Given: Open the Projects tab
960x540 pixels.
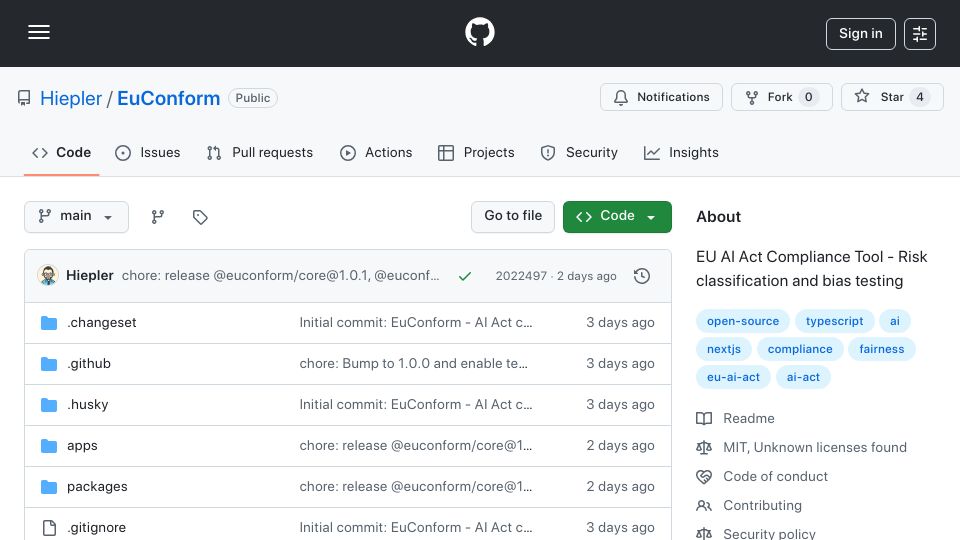Looking at the screenshot, I should pos(476,152).
